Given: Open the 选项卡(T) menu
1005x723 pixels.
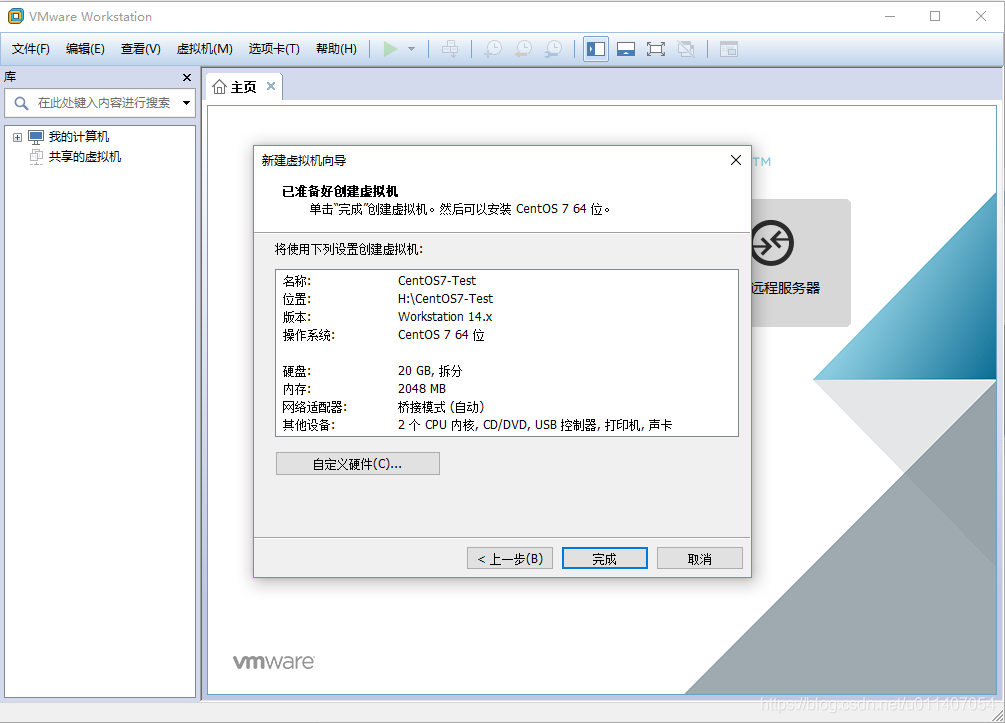Looking at the screenshot, I should pos(274,49).
